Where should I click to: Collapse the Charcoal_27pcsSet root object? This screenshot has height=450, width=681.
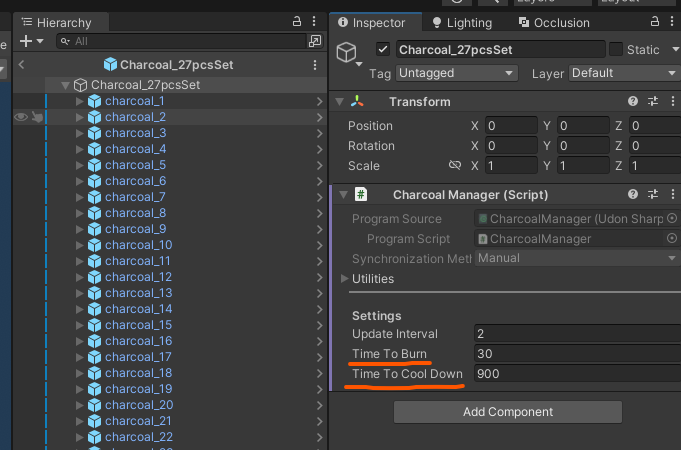66,85
